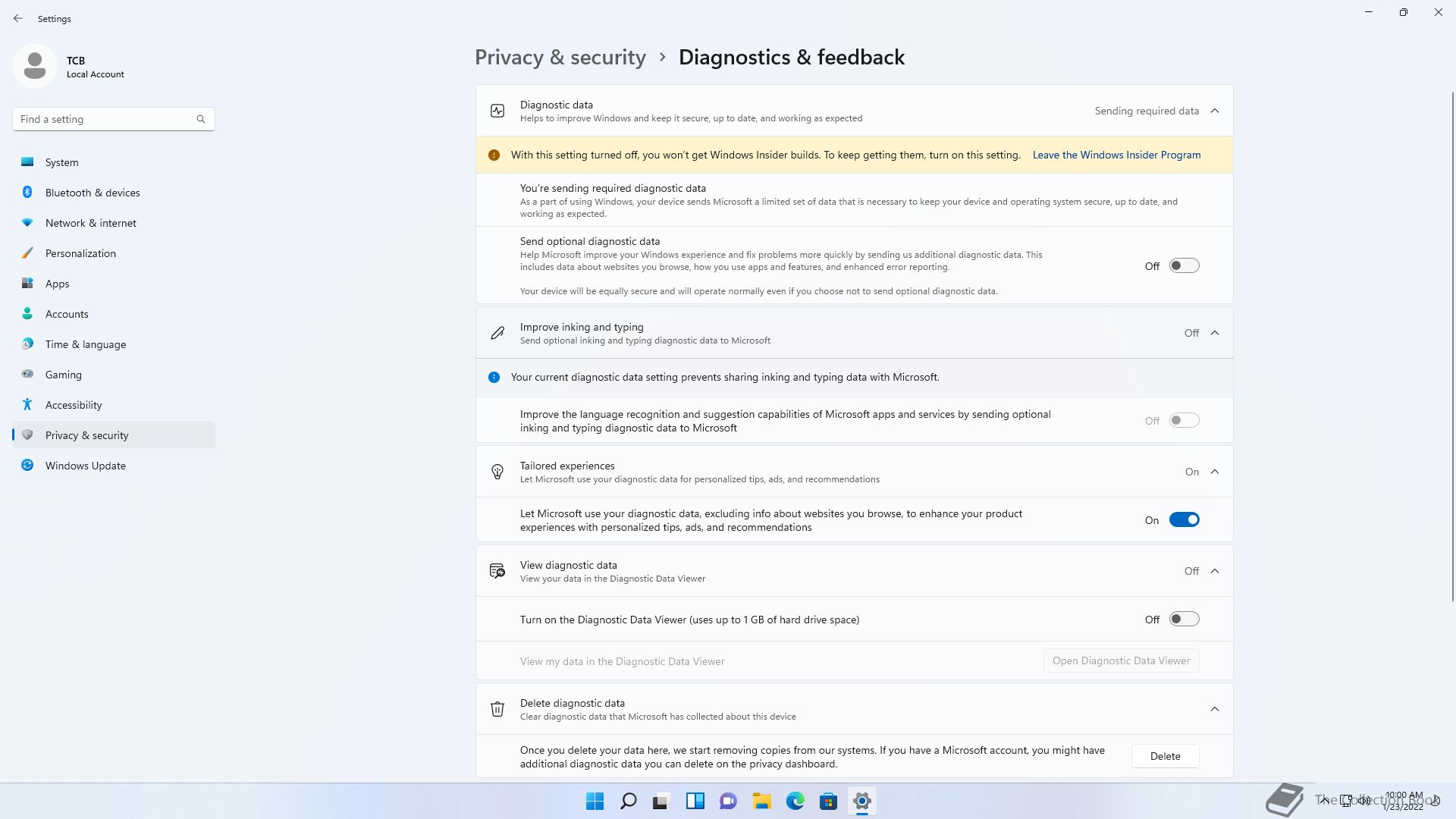Go to Windows Update
Viewport: 1456px width, 819px height.
pyautogui.click(x=114, y=466)
